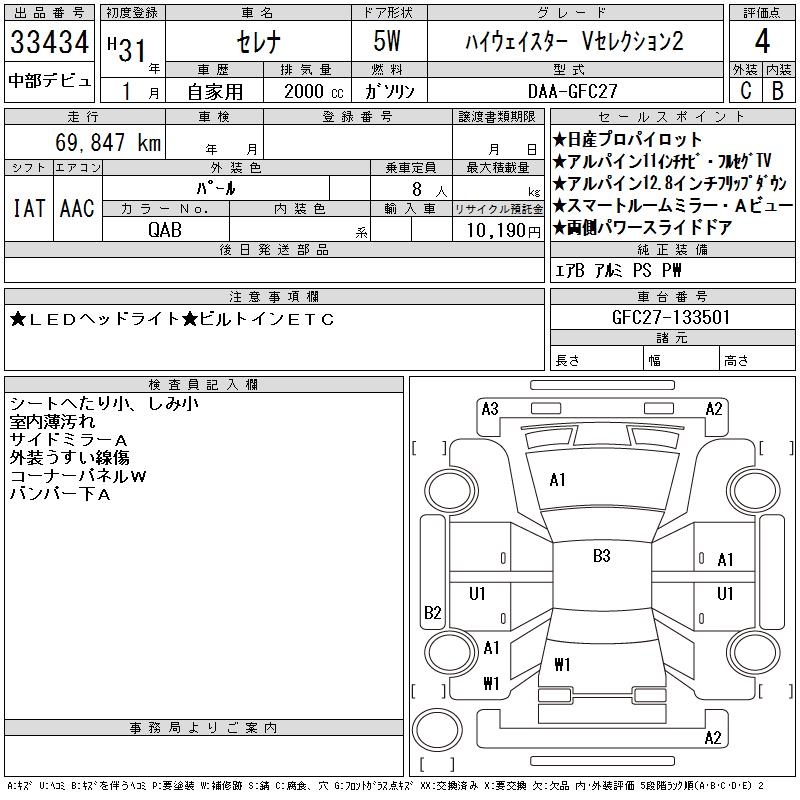The width and height of the screenshot is (800, 800).
Task: Click the recycle deposit amount 10,190円
Action: pos(498,229)
